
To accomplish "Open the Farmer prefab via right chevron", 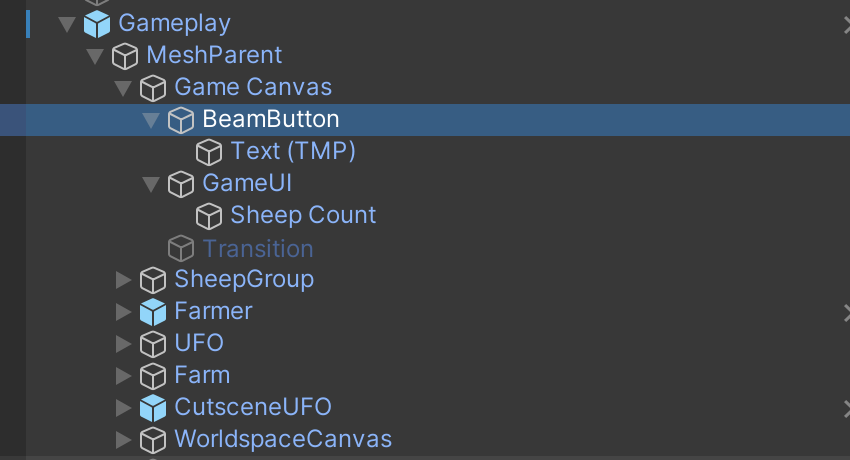I will [x=845, y=312].
